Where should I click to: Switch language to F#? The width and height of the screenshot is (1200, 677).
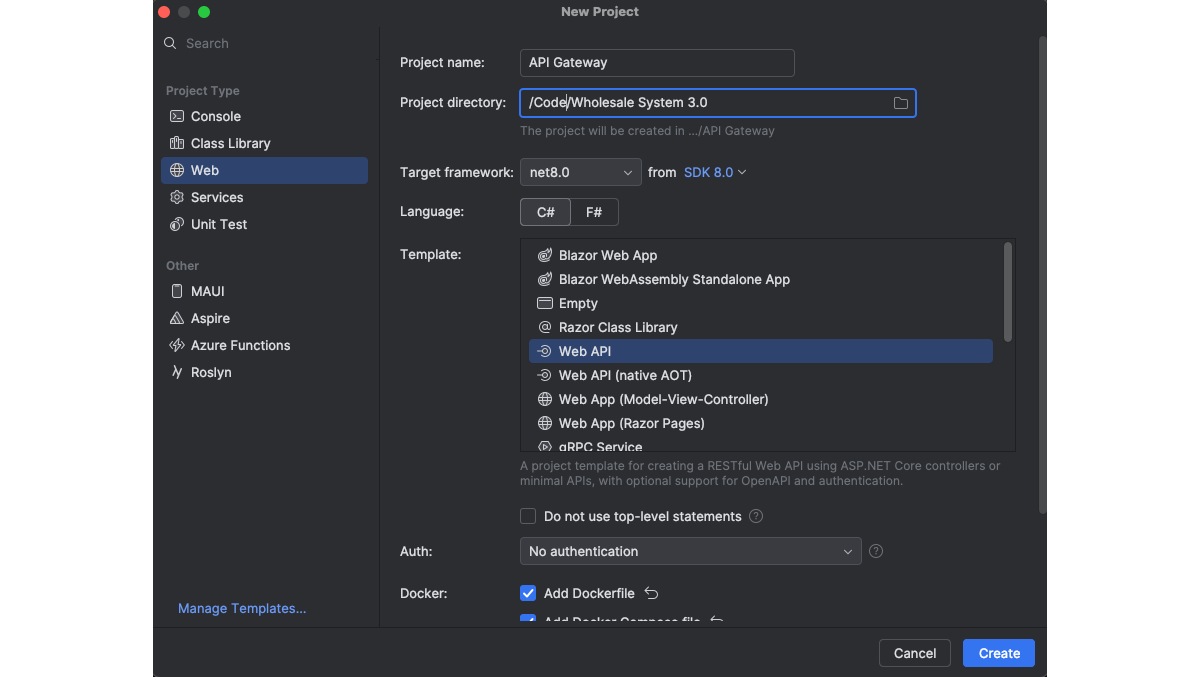(594, 212)
